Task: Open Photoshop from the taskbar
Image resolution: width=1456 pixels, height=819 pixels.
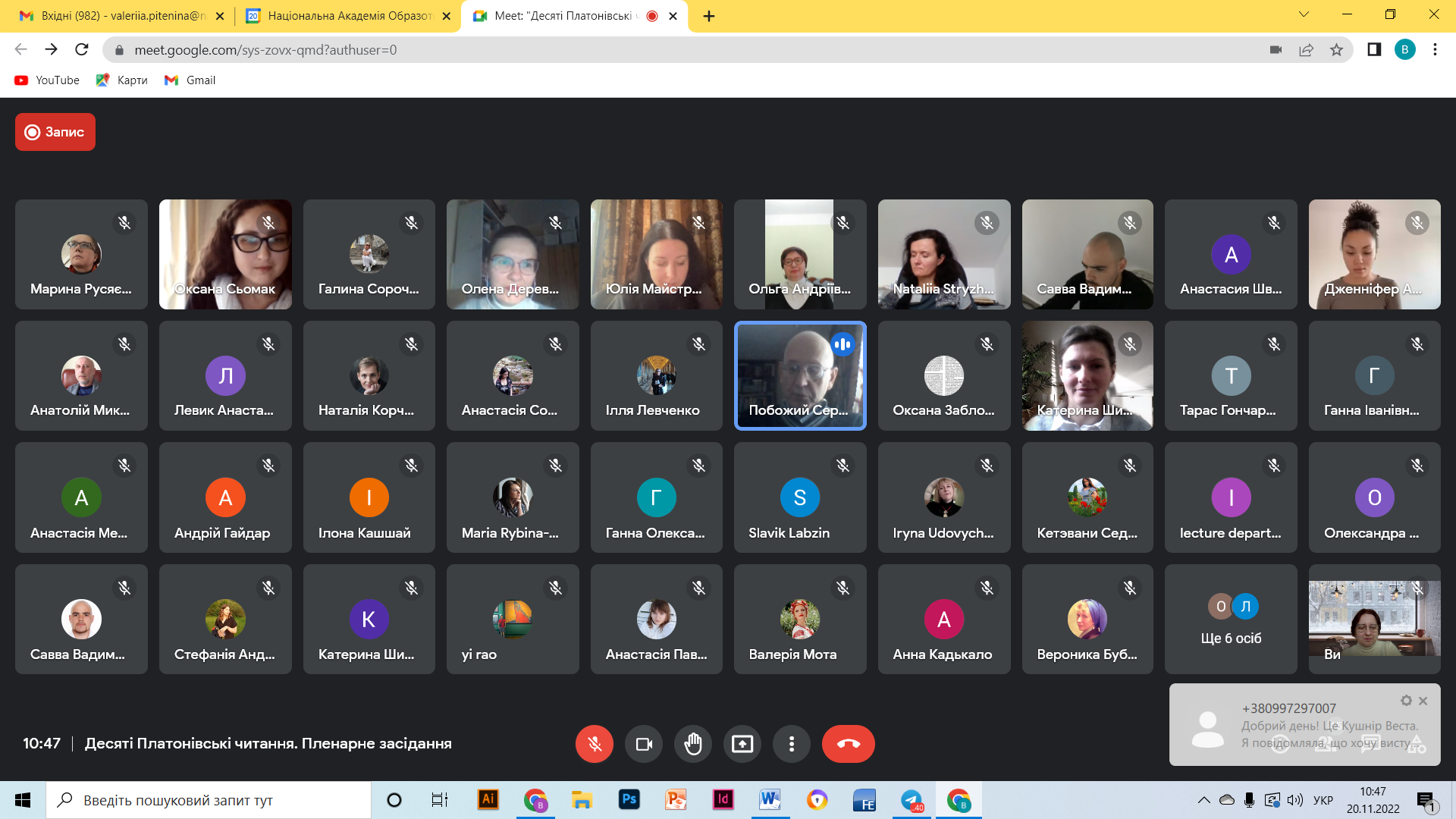Action: click(629, 800)
